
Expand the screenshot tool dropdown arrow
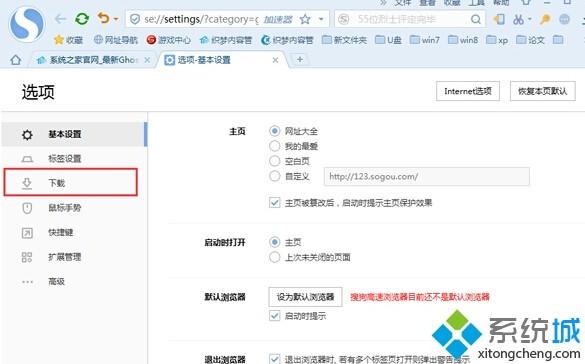[x=529, y=19]
